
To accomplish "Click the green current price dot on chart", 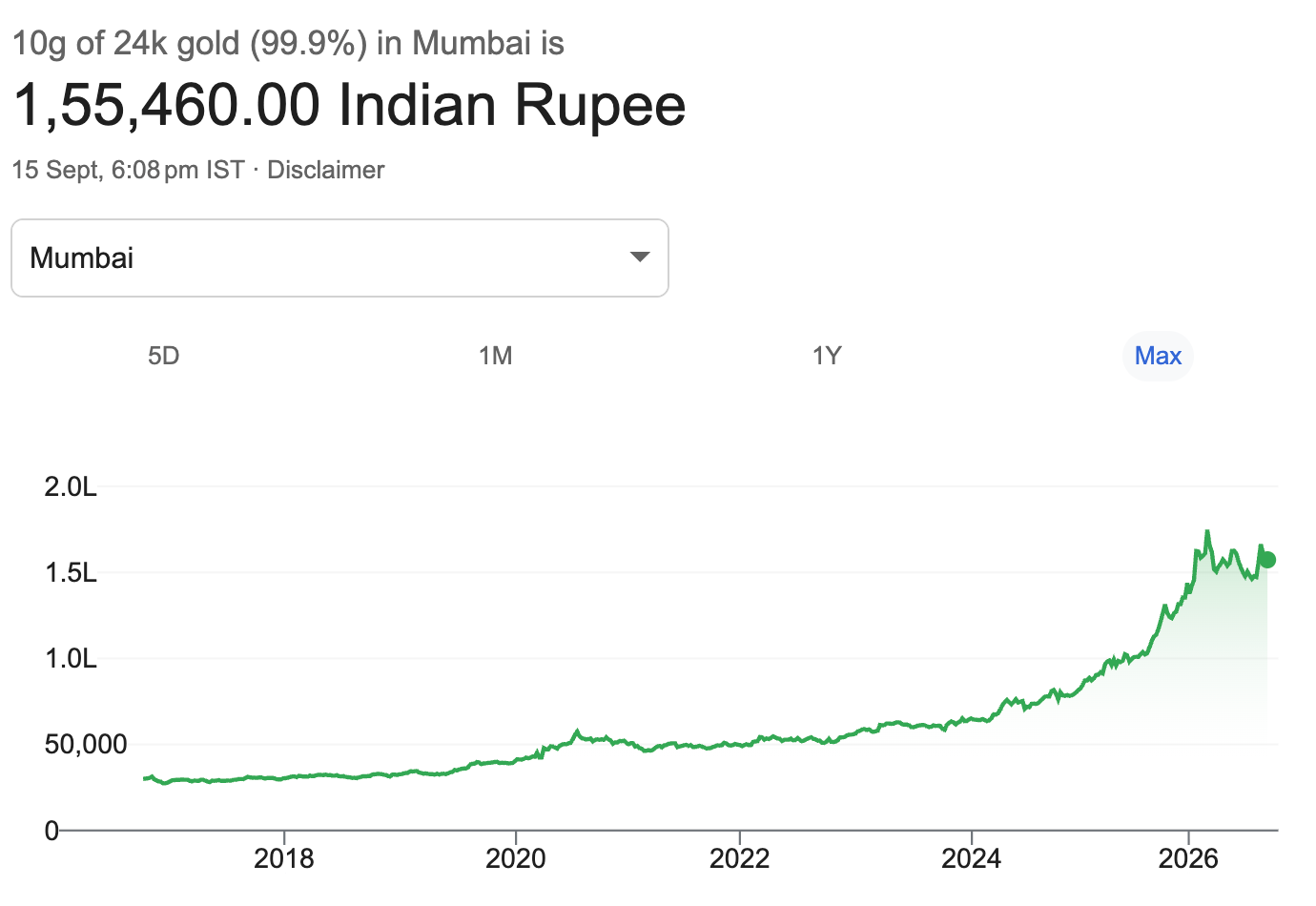I will pyautogui.click(x=1267, y=560).
